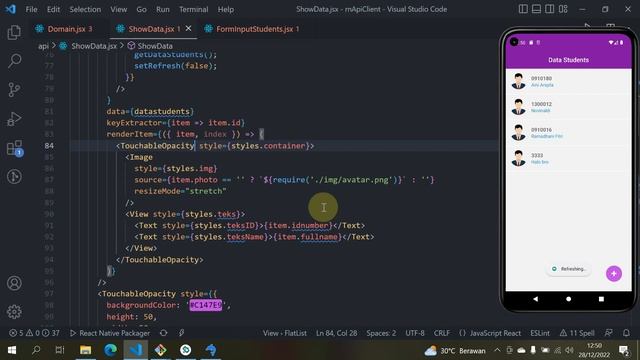The width and height of the screenshot is (640, 360).
Task: Tap student row 0910016 in emulator
Action: tap(568, 133)
